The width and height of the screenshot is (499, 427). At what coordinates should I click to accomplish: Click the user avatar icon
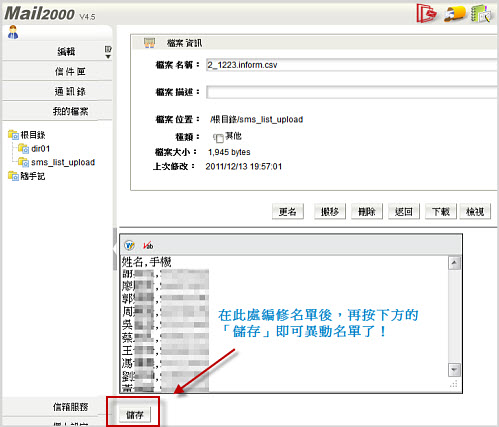13,32
